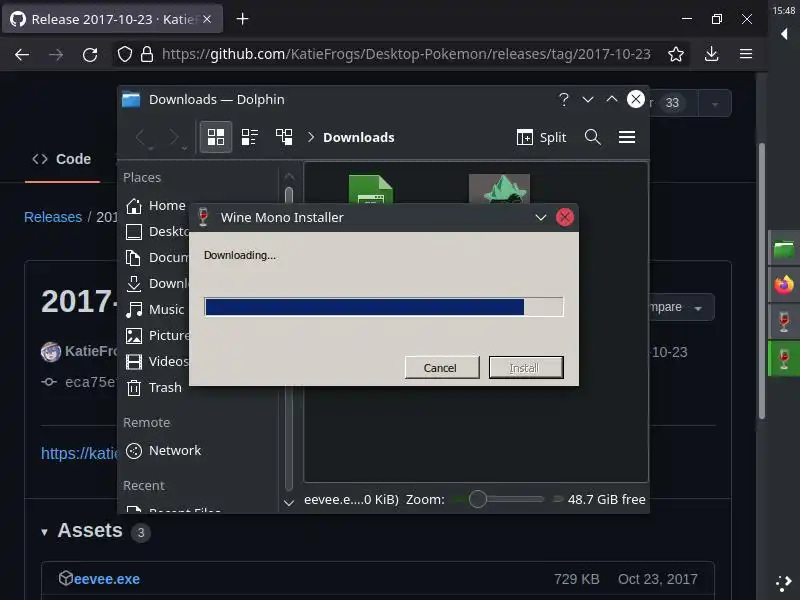Click the KatieFrogs author avatar
The image size is (800, 600).
click(51, 352)
